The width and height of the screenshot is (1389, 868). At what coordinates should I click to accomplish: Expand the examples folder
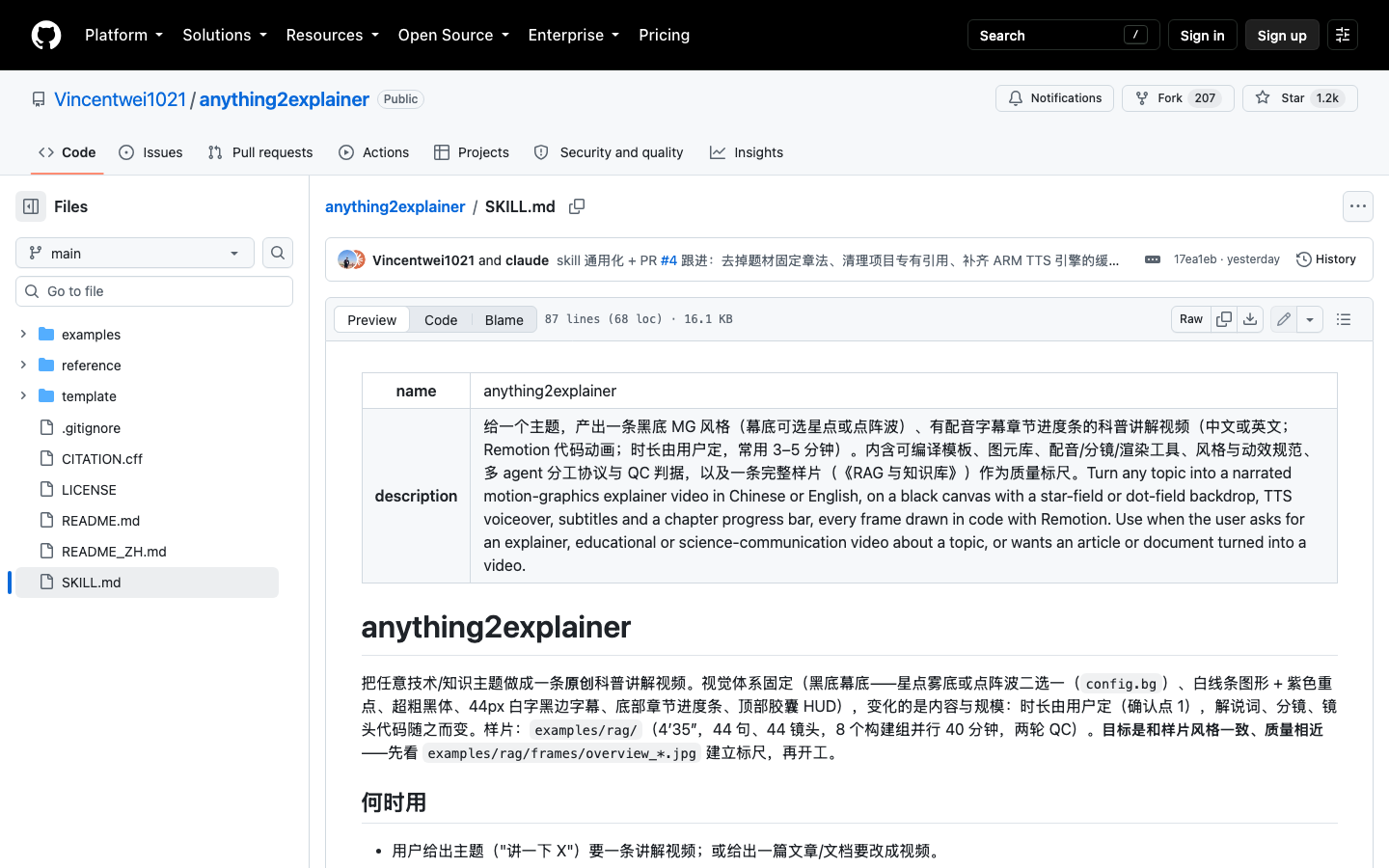point(23,334)
